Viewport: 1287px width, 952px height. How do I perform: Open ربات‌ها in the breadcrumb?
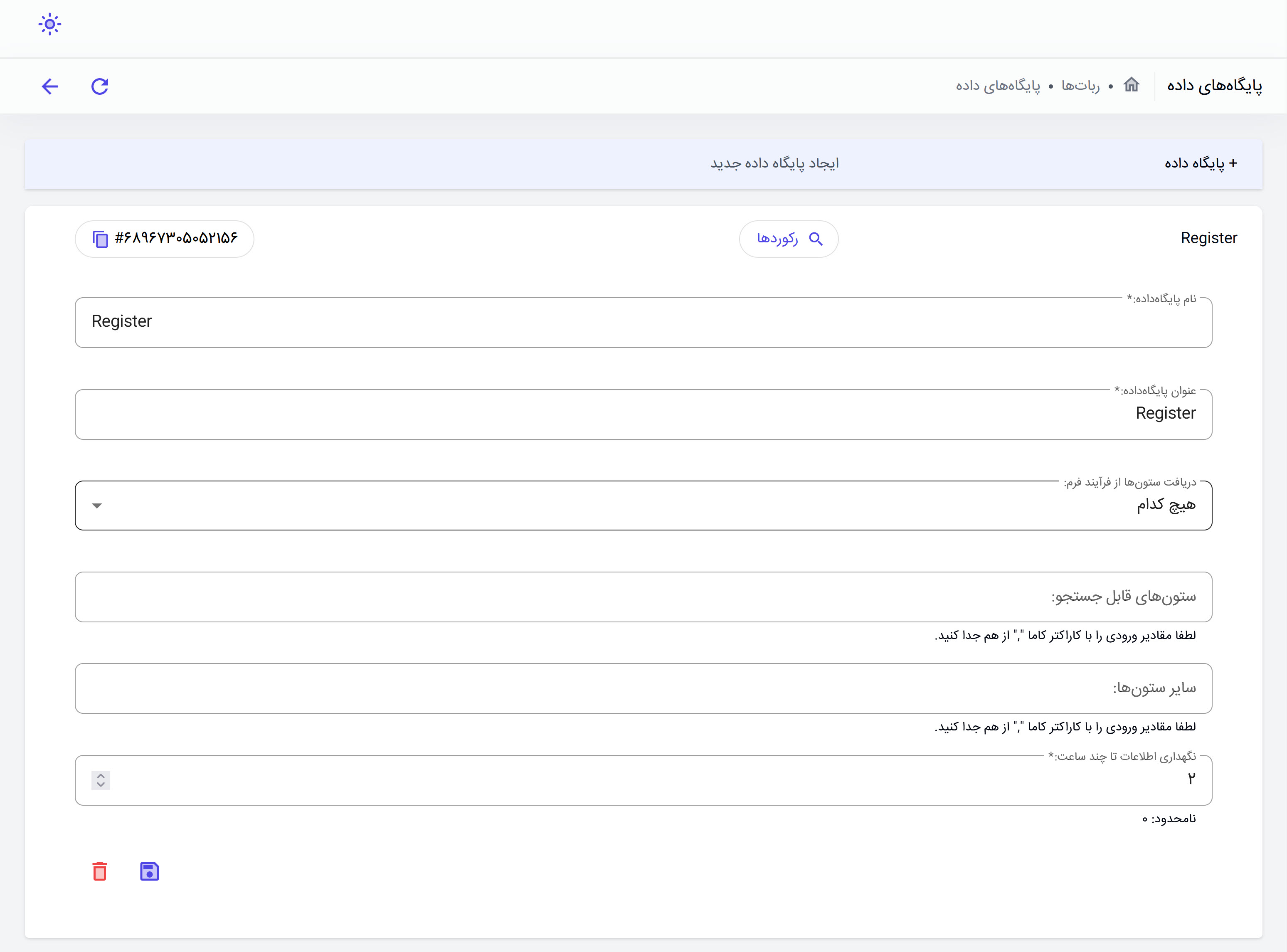[x=1080, y=86]
